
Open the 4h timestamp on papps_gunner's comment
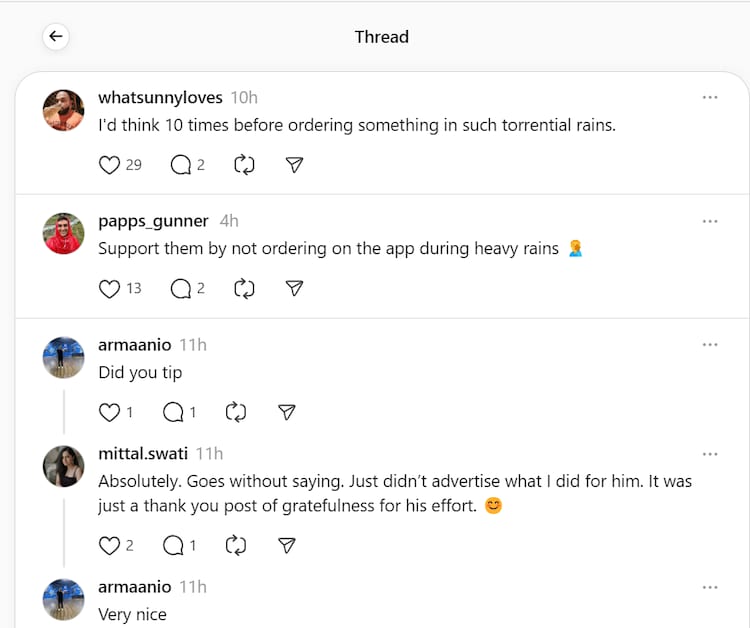pyautogui.click(x=229, y=221)
